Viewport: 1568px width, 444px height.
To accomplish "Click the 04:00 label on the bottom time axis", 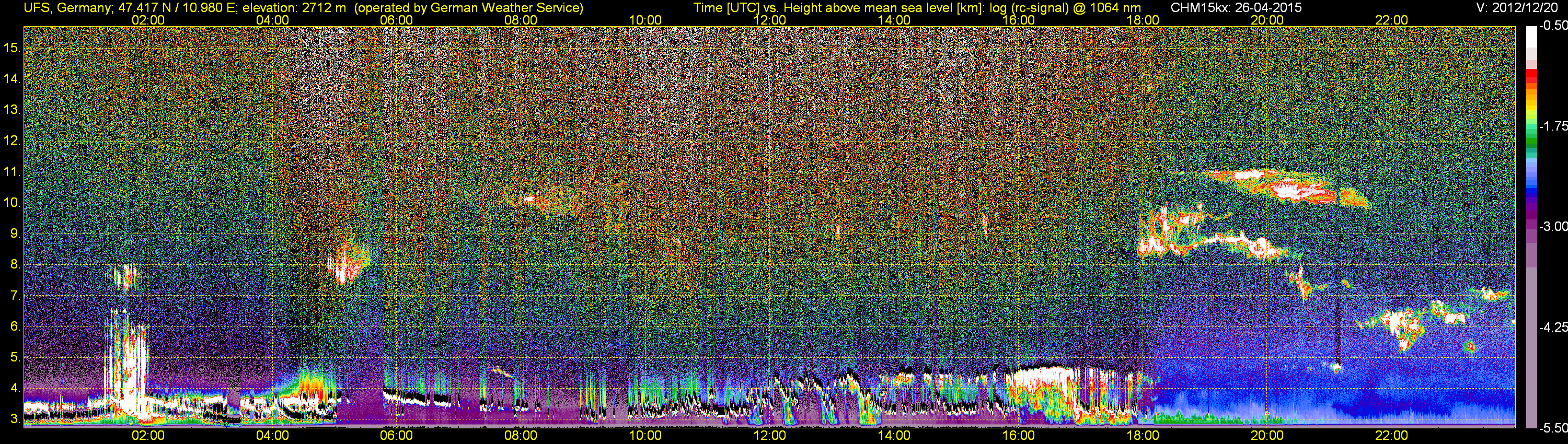I will click(272, 436).
